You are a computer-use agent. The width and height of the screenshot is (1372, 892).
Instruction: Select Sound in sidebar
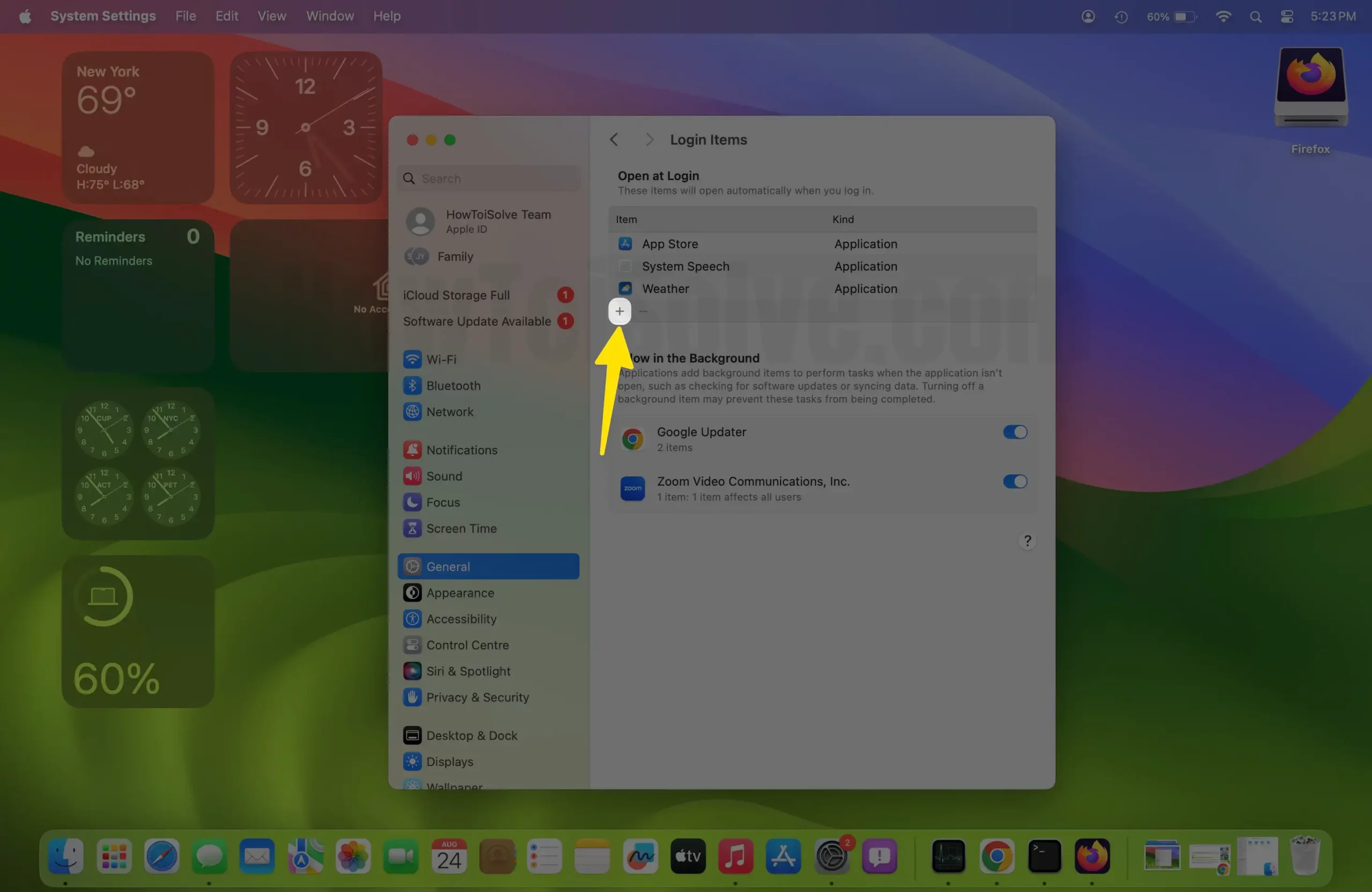tap(489, 476)
